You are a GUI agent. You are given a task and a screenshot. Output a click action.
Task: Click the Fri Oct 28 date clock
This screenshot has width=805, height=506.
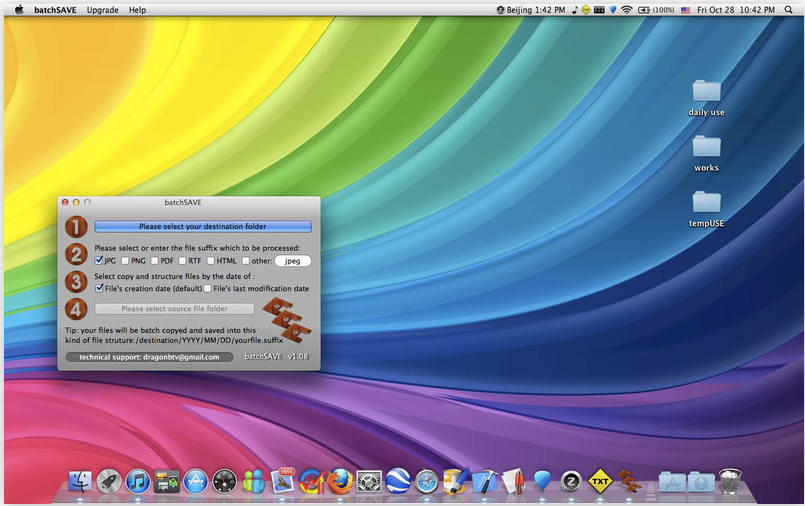coord(736,10)
